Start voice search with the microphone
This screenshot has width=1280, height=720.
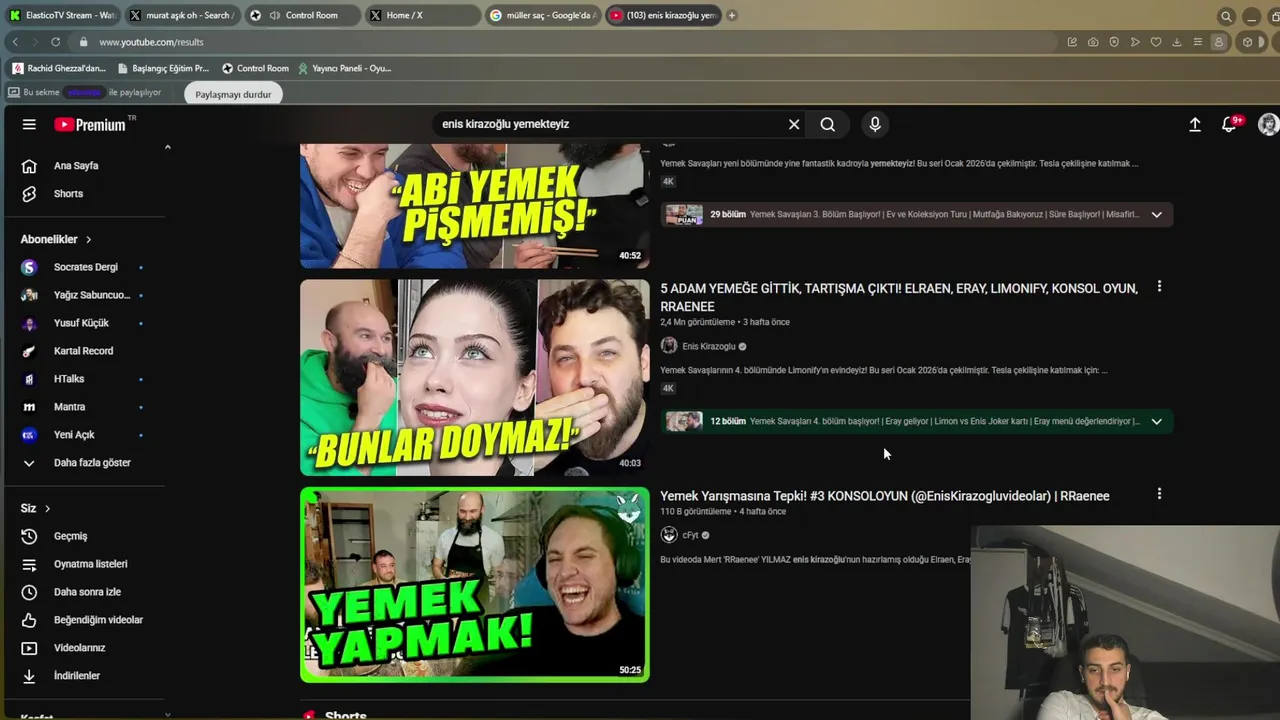click(875, 124)
